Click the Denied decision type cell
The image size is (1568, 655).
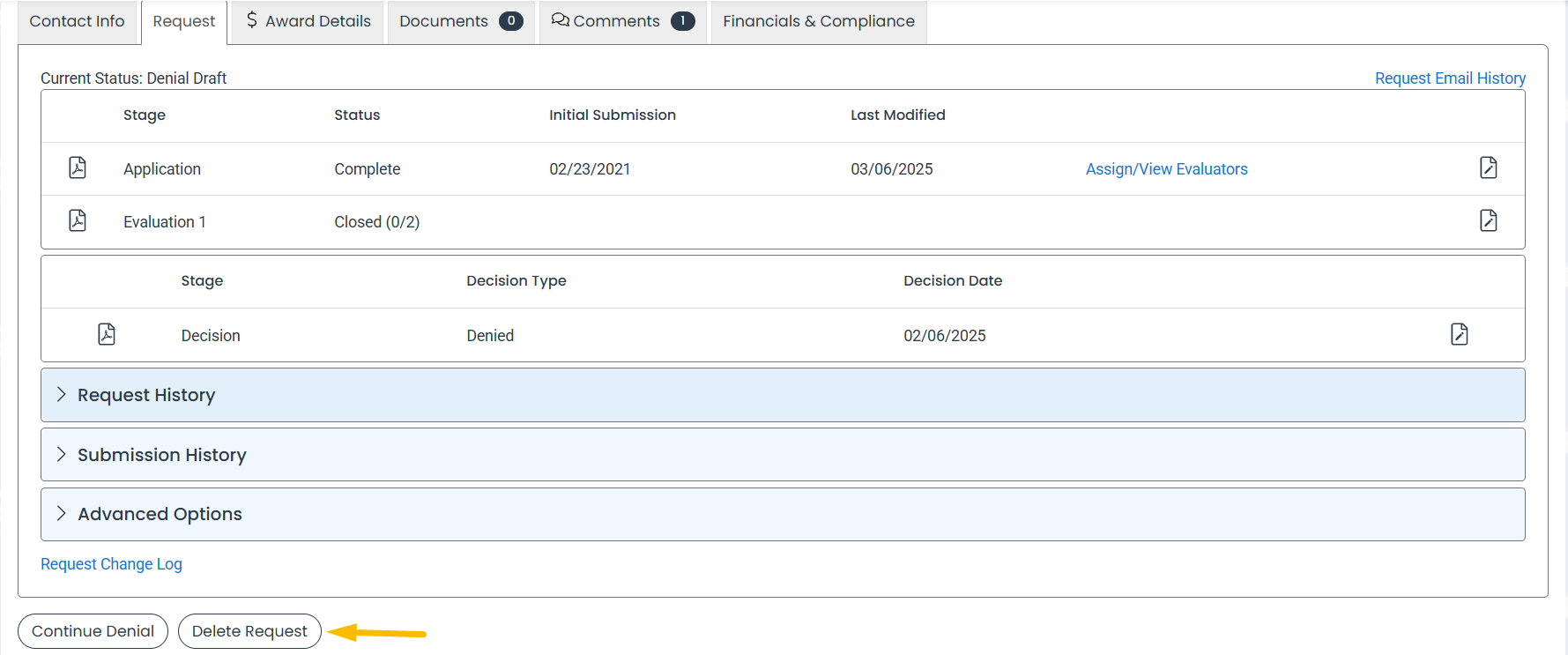[x=490, y=336]
